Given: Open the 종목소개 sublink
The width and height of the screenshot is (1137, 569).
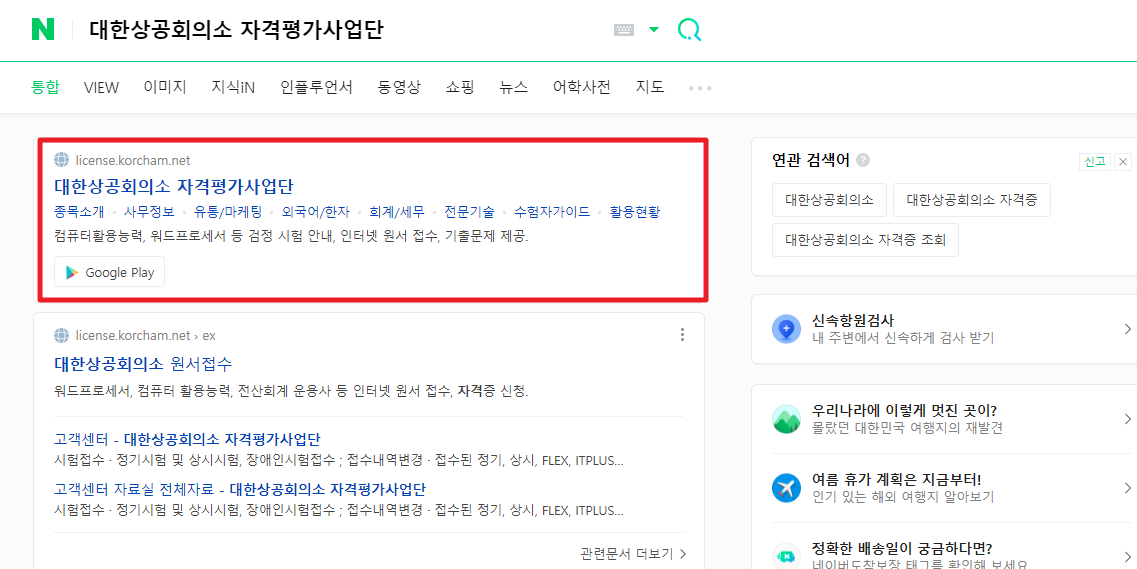Looking at the screenshot, I should coord(79,212).
